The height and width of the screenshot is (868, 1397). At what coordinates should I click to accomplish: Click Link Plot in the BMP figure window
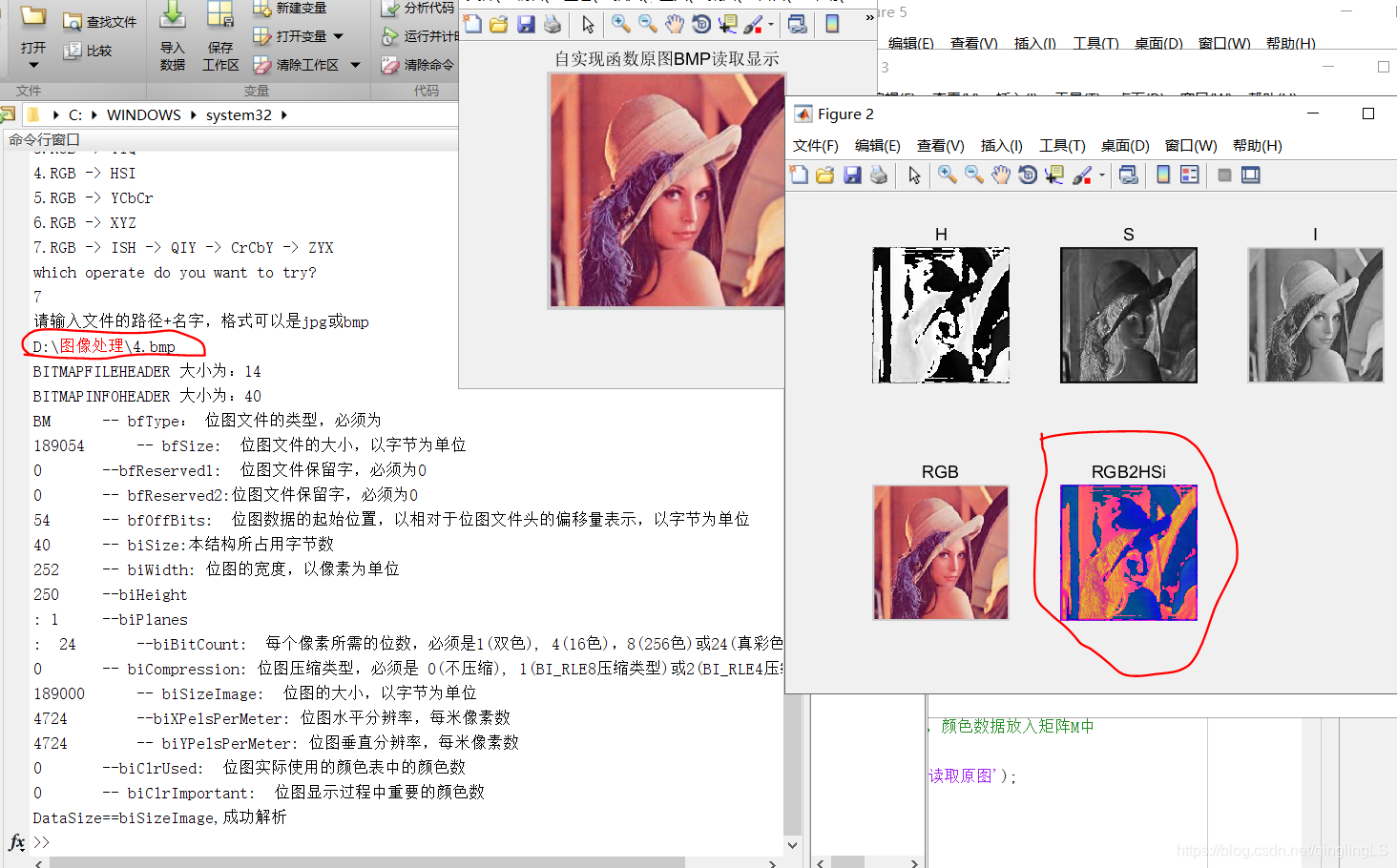(798, 24)
